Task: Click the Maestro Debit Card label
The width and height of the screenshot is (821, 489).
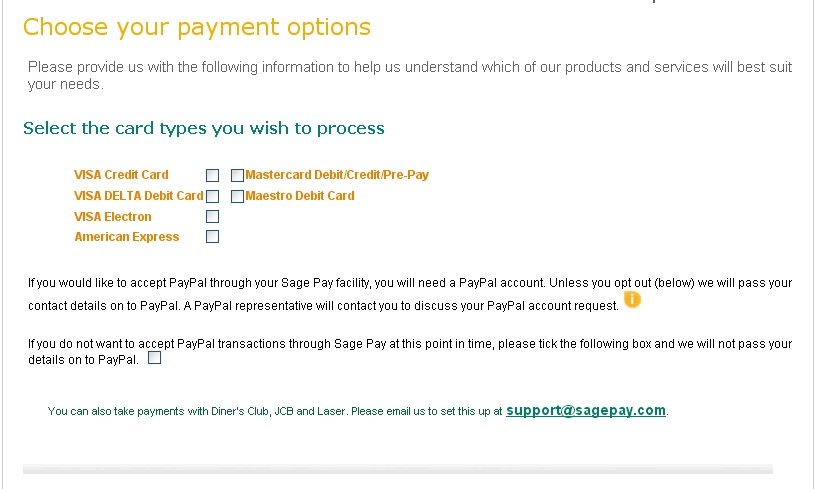Action: pyautogui.click(x=299, y=196)
